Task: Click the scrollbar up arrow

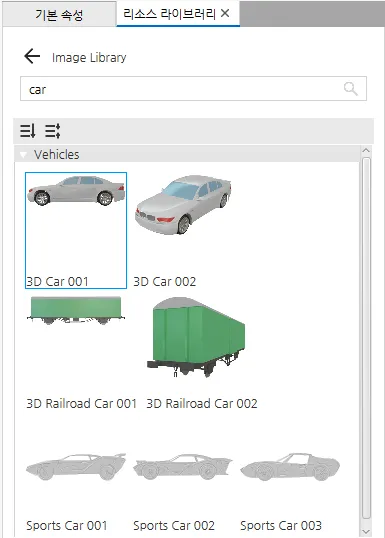Action: click(x=366, y=151)
